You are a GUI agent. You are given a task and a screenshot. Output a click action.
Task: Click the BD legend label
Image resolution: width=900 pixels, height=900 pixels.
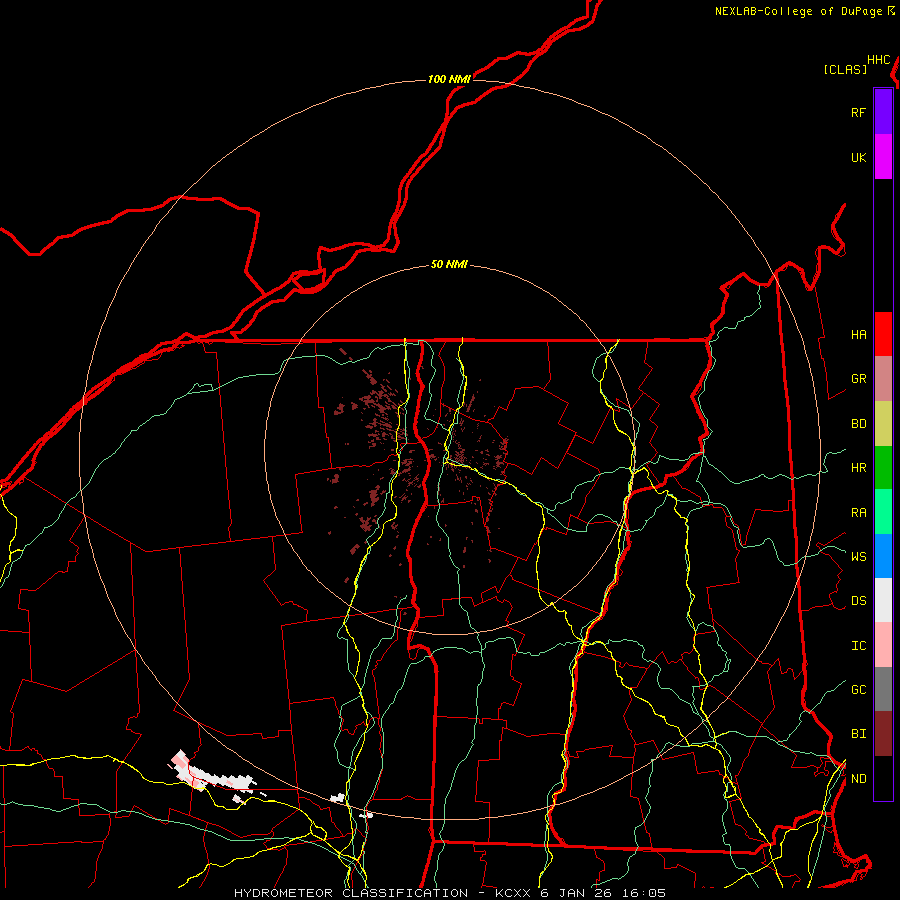click(x=858, y=424)
